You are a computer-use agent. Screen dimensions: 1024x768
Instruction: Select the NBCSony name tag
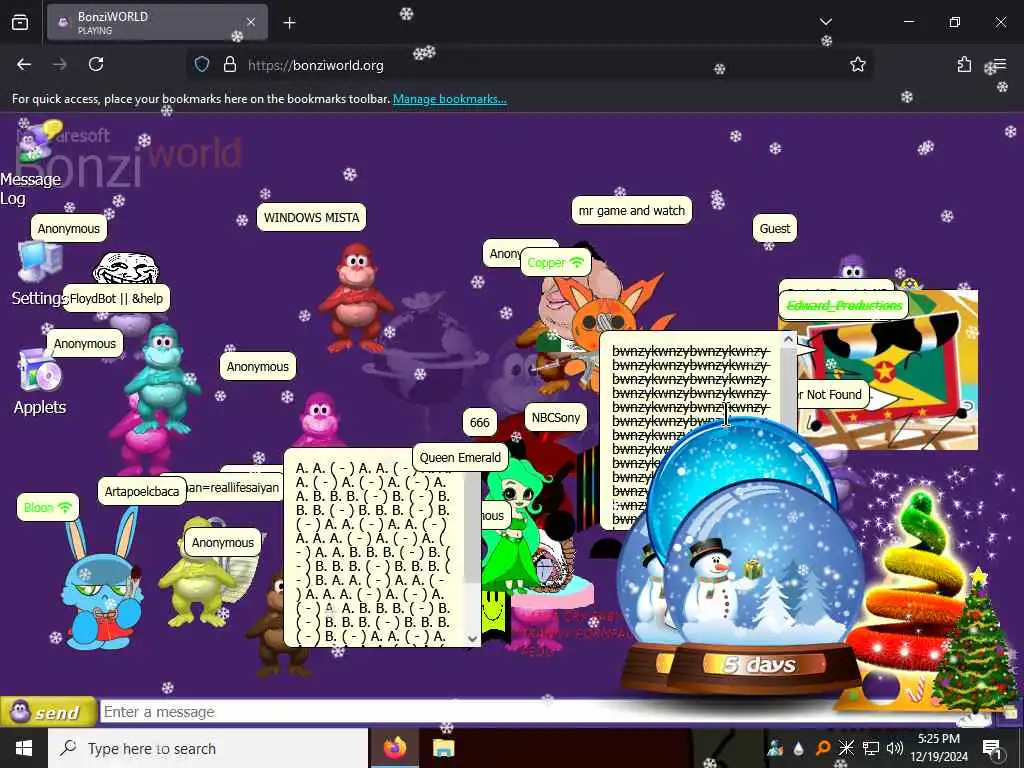[556, 417]
